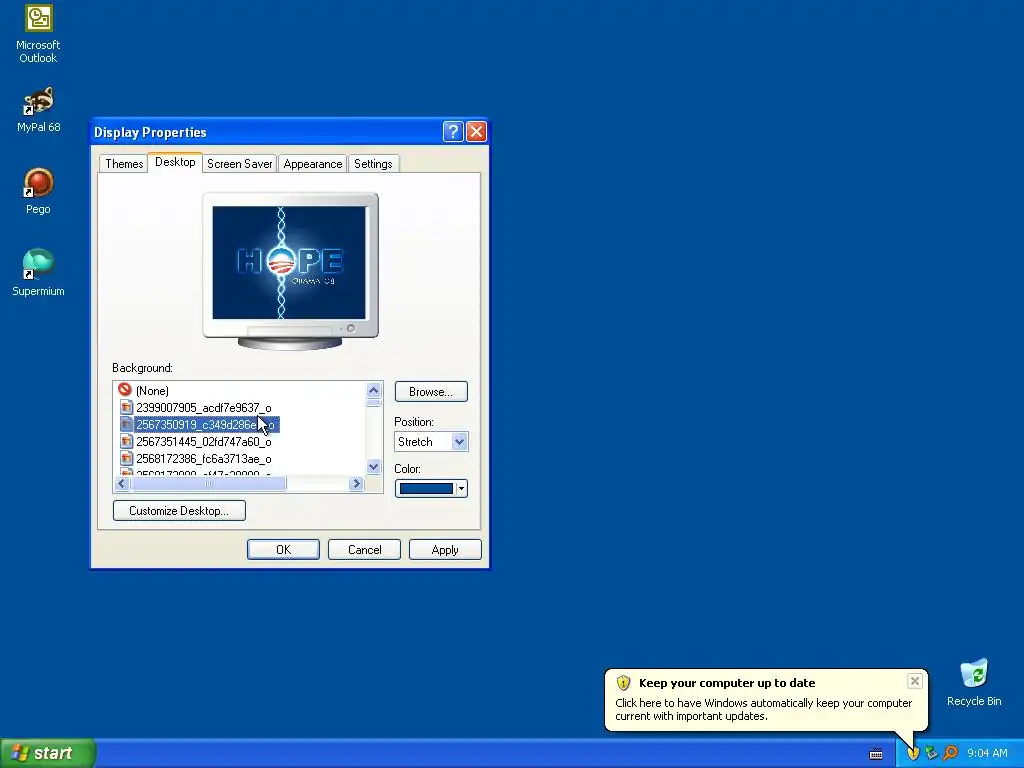Click the image icon beside 2399007905_acdf7e9637_o
Viewport: 1024px width, 768px height.
click(127, 408)
